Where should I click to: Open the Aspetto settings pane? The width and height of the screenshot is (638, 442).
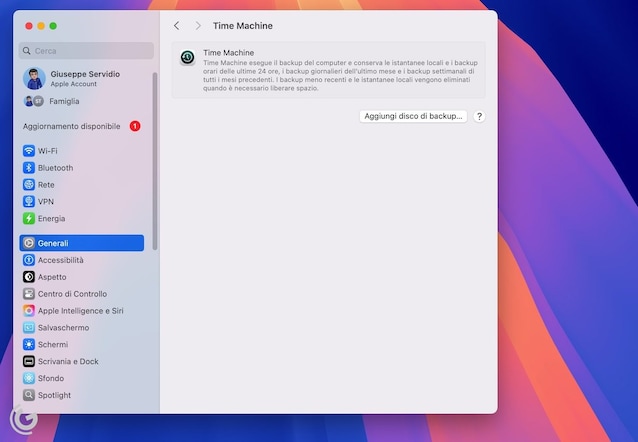[52, 277]
